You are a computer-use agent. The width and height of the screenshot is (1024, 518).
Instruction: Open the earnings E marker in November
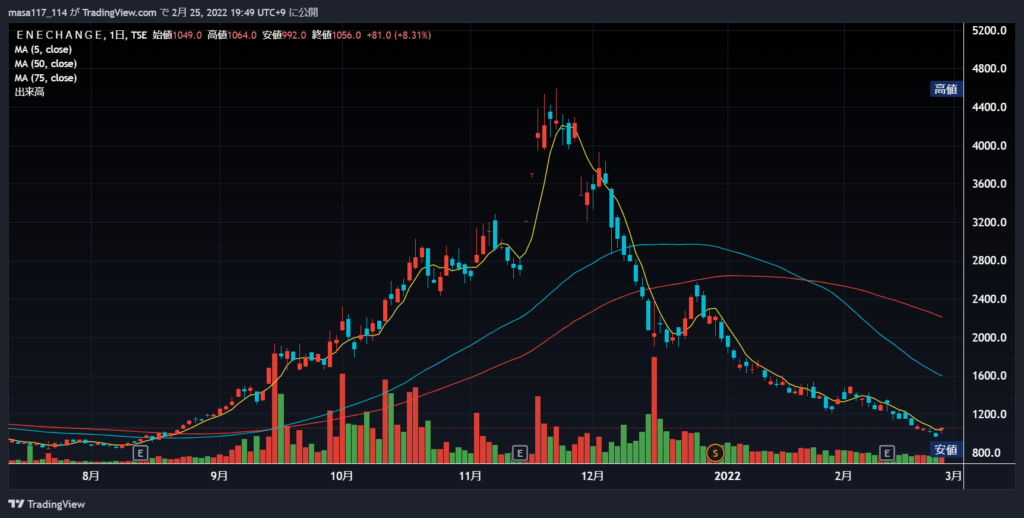click(519, 452)
